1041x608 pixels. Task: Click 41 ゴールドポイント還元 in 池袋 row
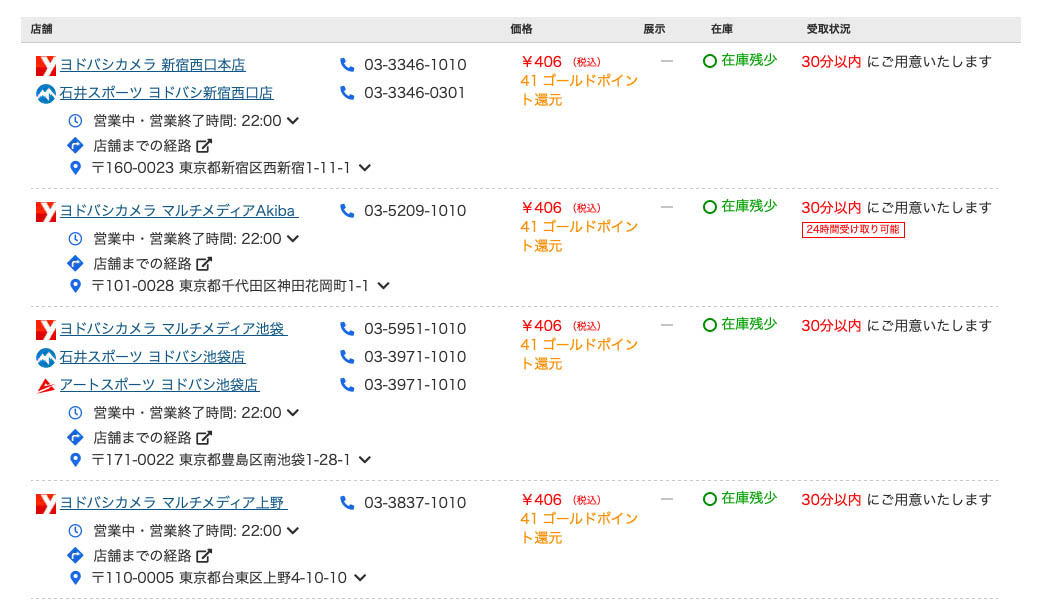pos(579,354)
